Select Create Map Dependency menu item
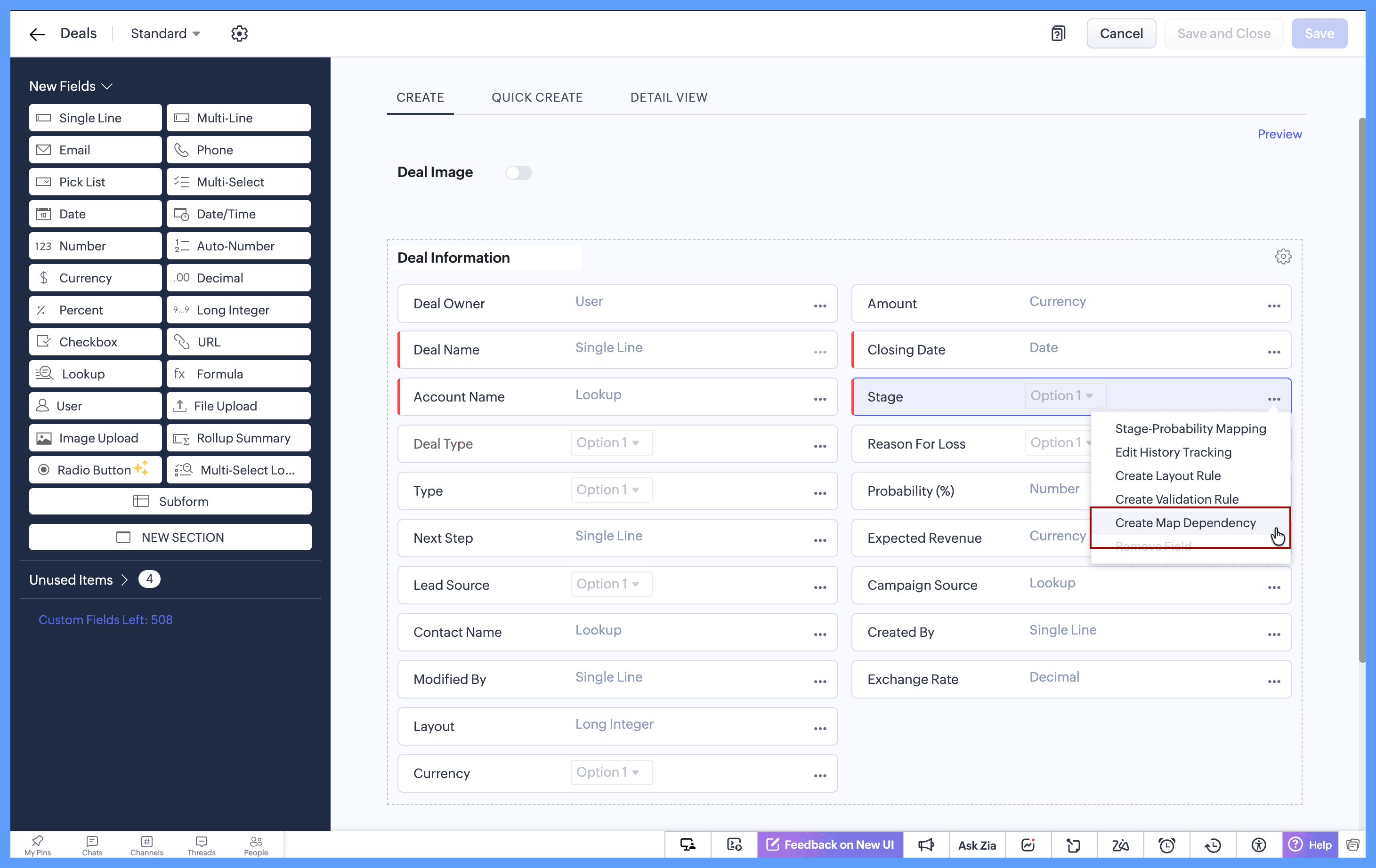The image size is (1376, 868). [1185, 522]
